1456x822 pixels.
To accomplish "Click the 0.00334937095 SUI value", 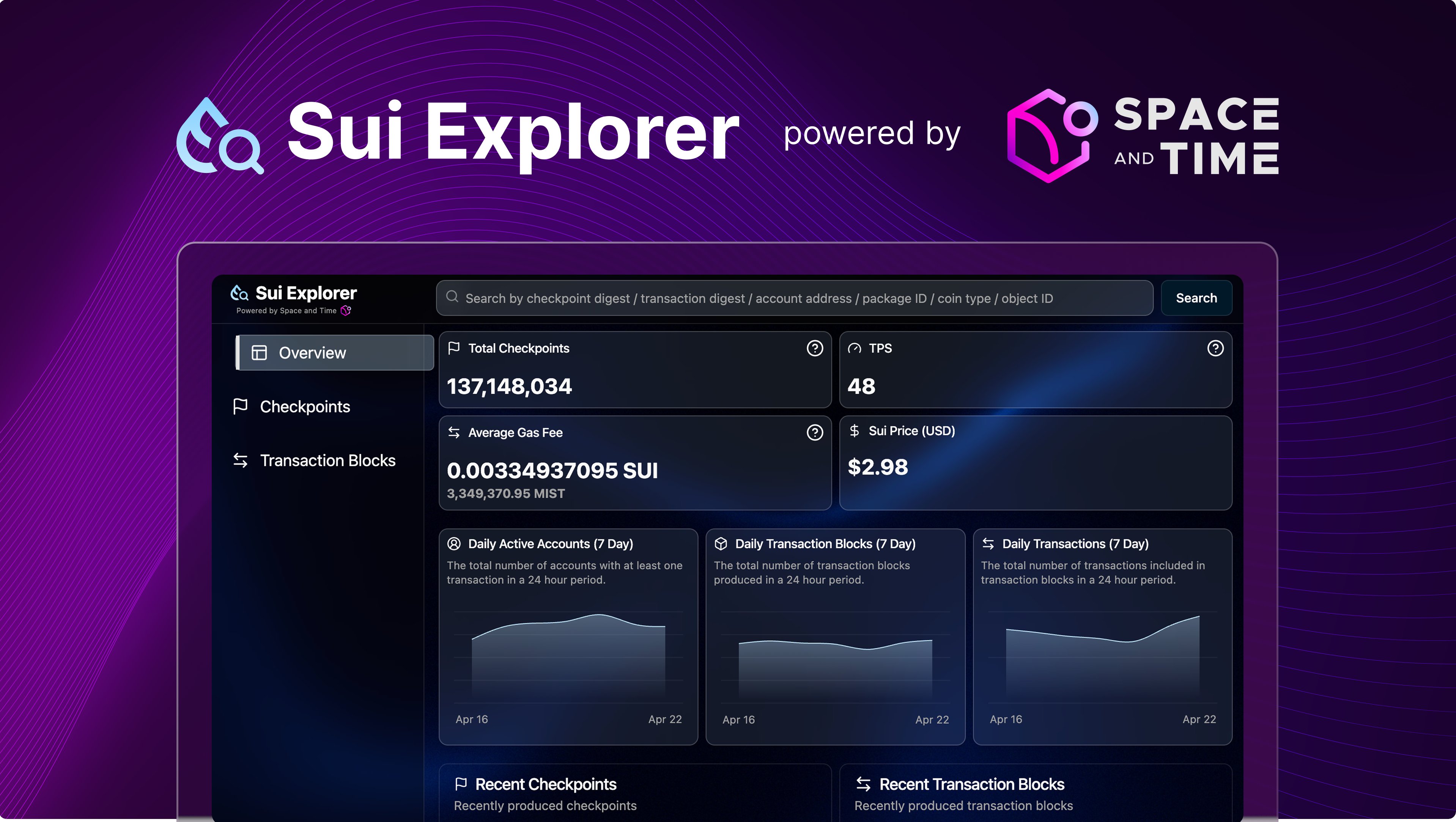I will coord(552,470).
